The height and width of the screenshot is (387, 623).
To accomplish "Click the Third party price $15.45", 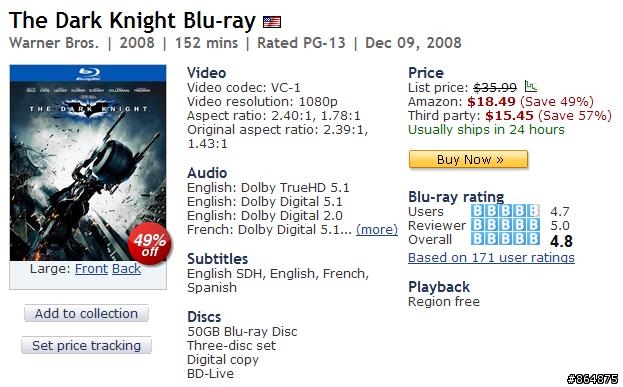I will point(509,116).
